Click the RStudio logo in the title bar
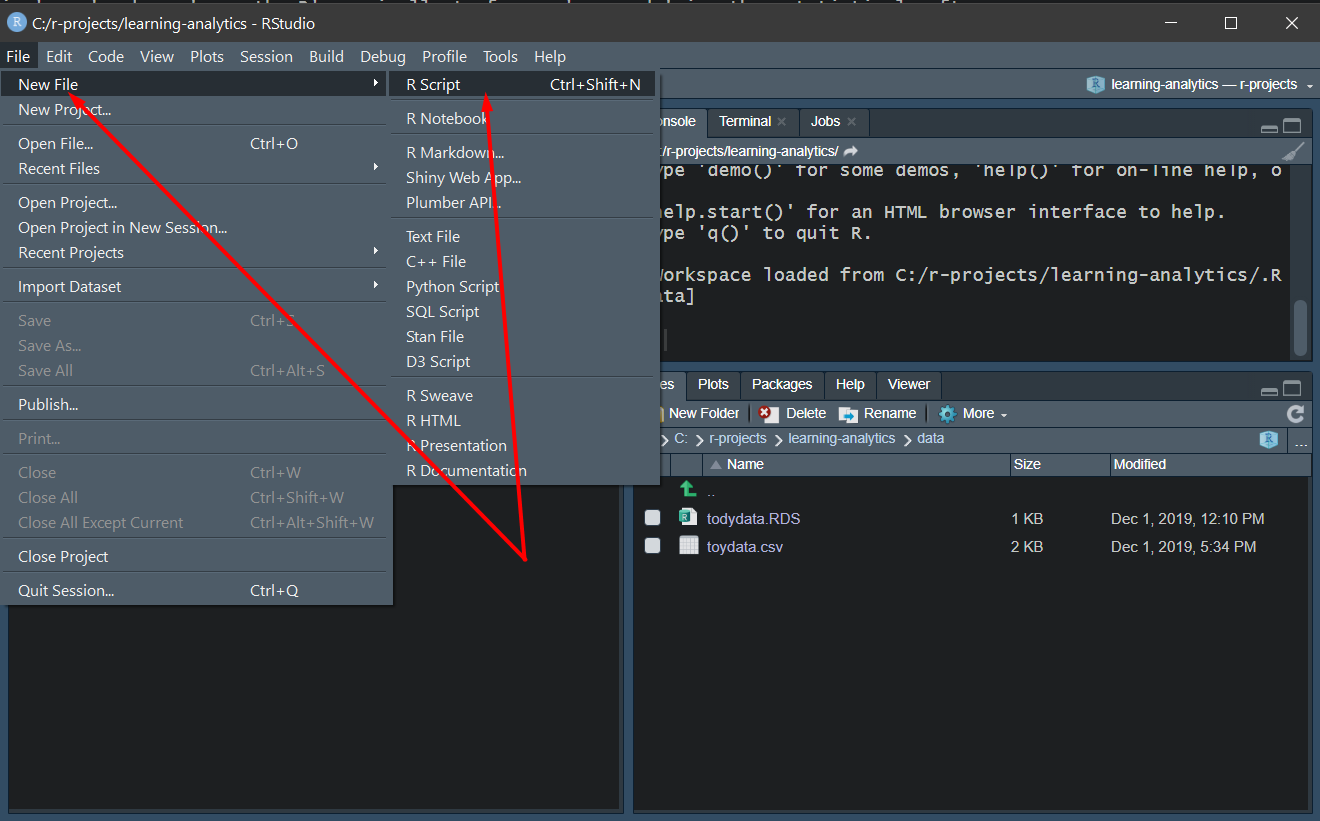Image resolution: width=1320 pixels, height=821 pixels. [17, 23]
